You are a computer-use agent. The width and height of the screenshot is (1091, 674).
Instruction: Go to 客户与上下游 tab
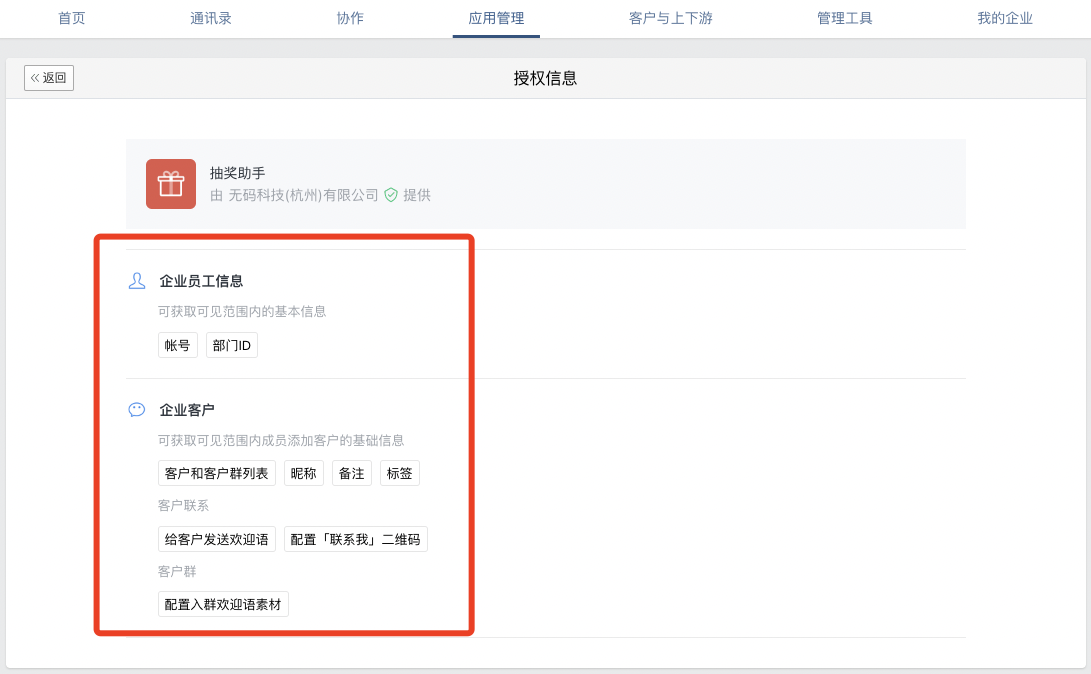[671, 18]
